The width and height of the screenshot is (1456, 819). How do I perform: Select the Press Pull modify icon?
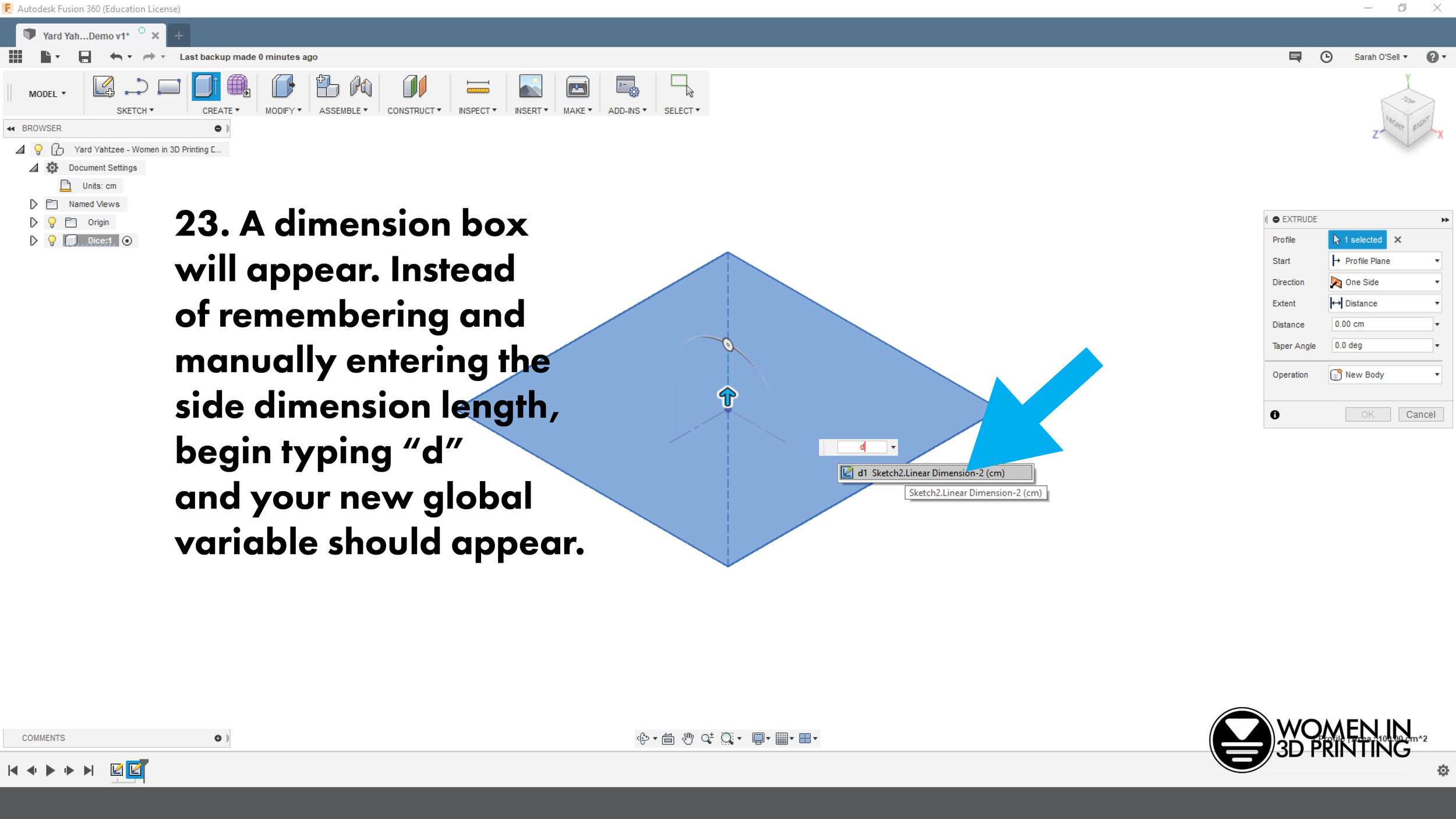[283, 87]
